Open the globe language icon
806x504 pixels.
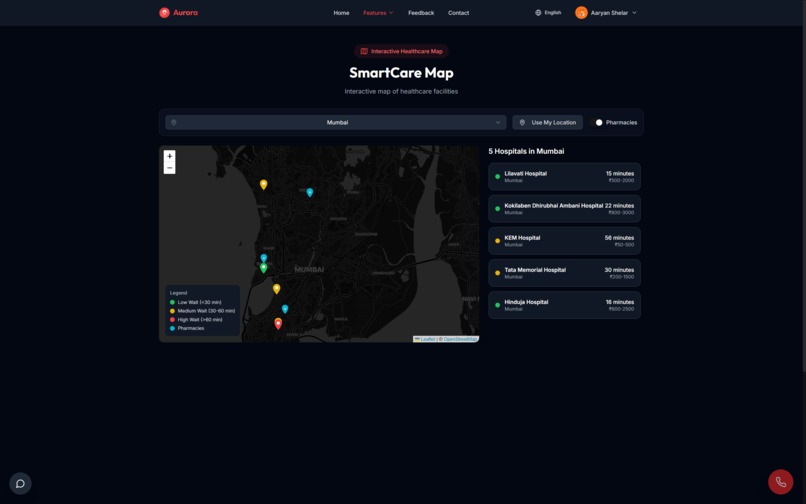point(538,13)
